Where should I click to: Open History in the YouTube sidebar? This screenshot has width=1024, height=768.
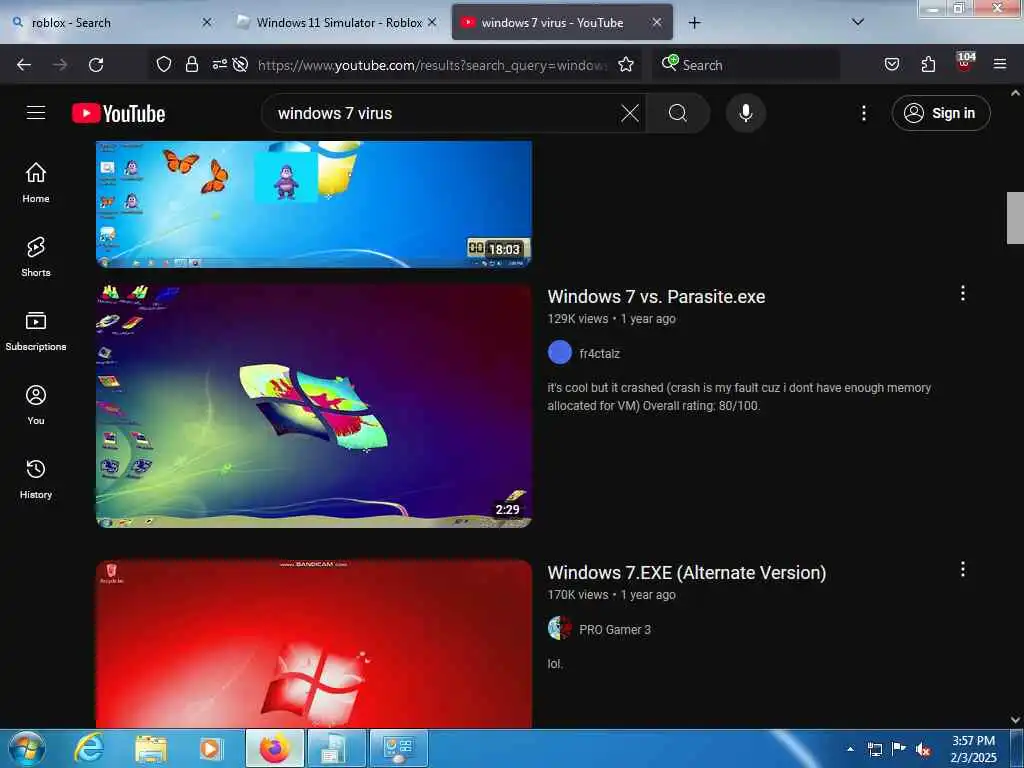pos(36,479)
